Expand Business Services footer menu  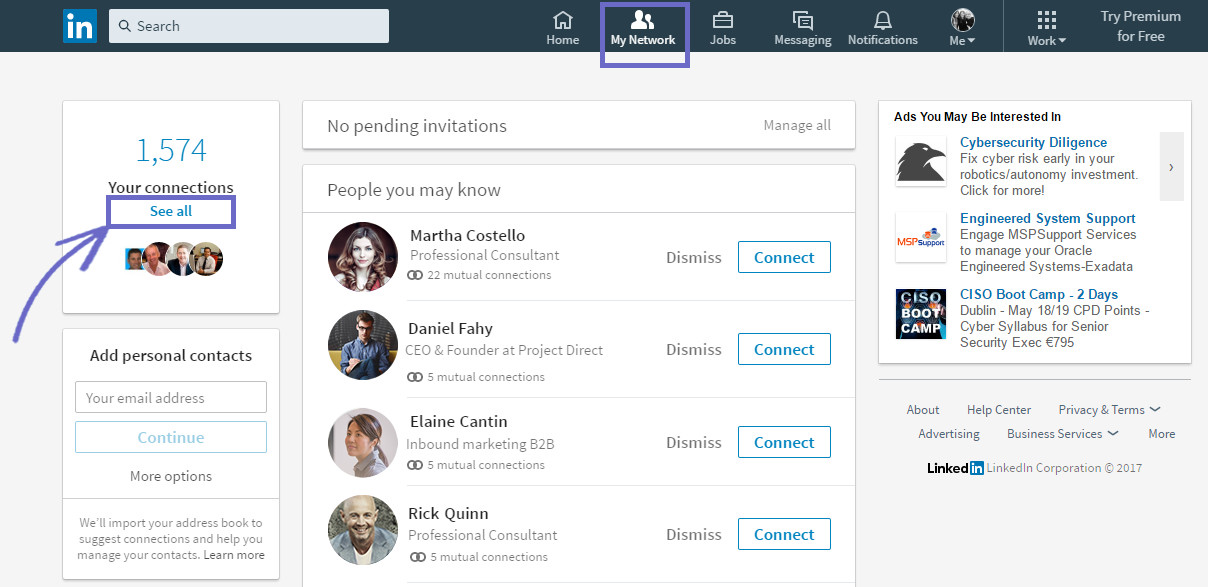click(1062, 434)
